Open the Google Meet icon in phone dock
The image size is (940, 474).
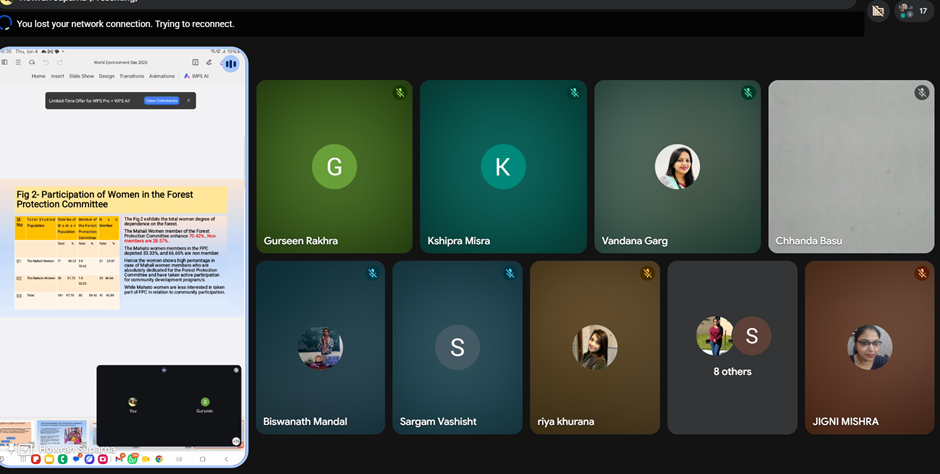coord(146,459)
